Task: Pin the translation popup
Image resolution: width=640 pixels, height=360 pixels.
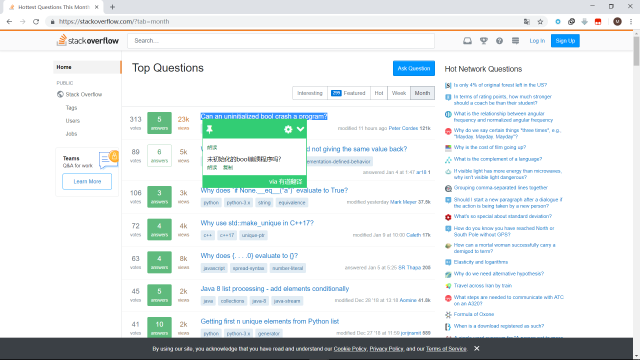Action: pyautogui.click(x=210, y=129)
